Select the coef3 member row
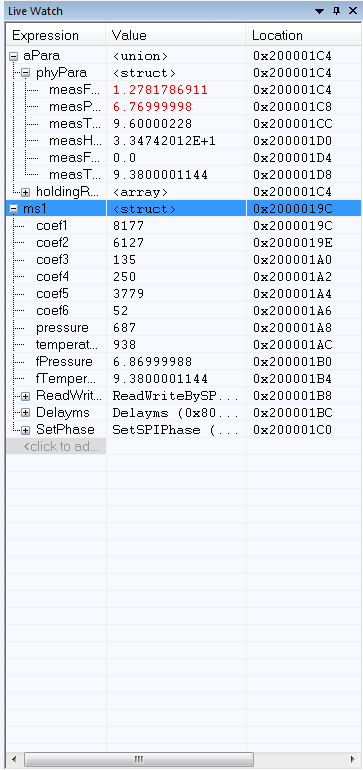The image size is (363, 770). tap(184, 260)
